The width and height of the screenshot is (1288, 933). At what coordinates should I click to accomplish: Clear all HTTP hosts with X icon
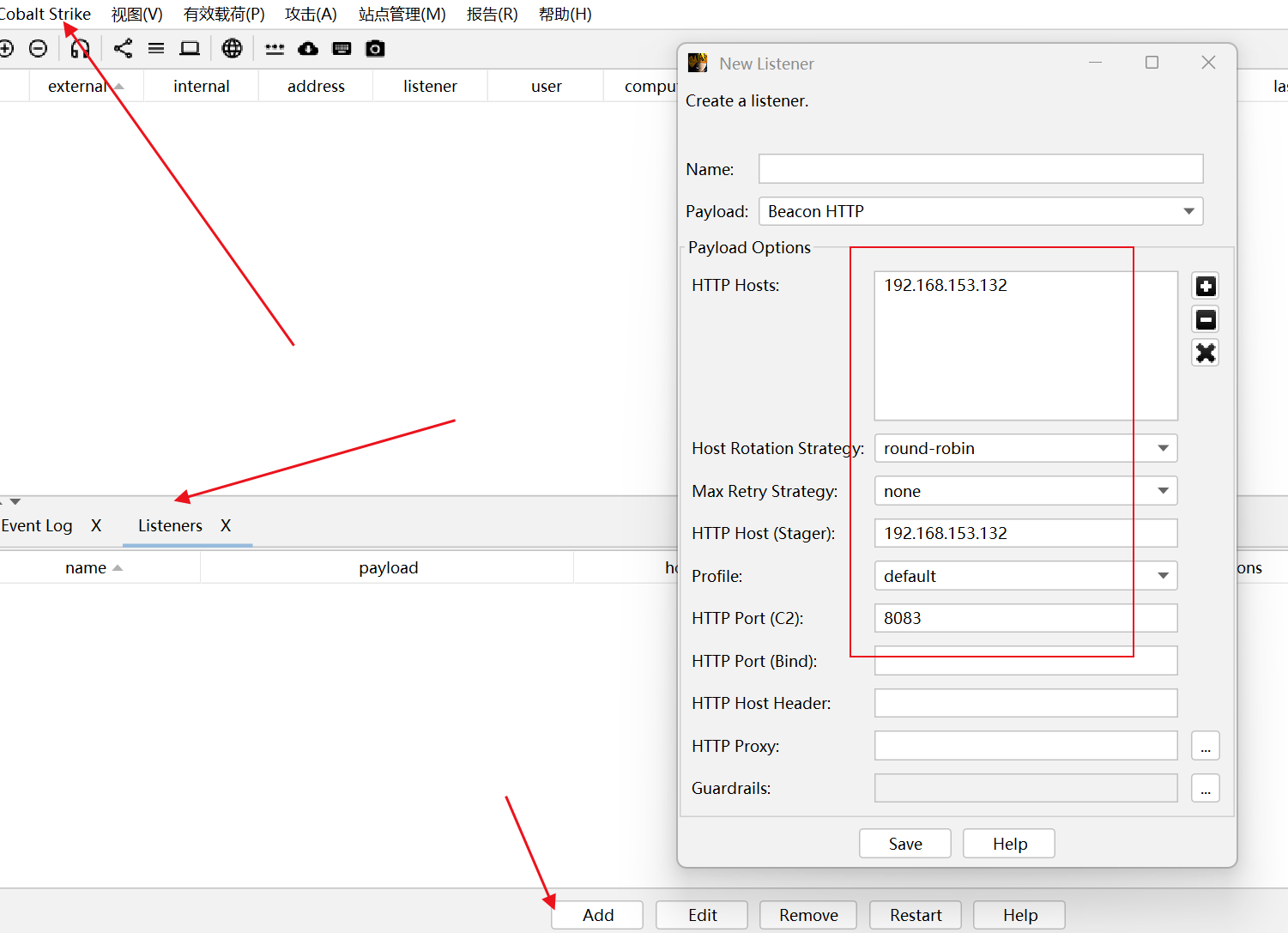[x=1206, y=353]
